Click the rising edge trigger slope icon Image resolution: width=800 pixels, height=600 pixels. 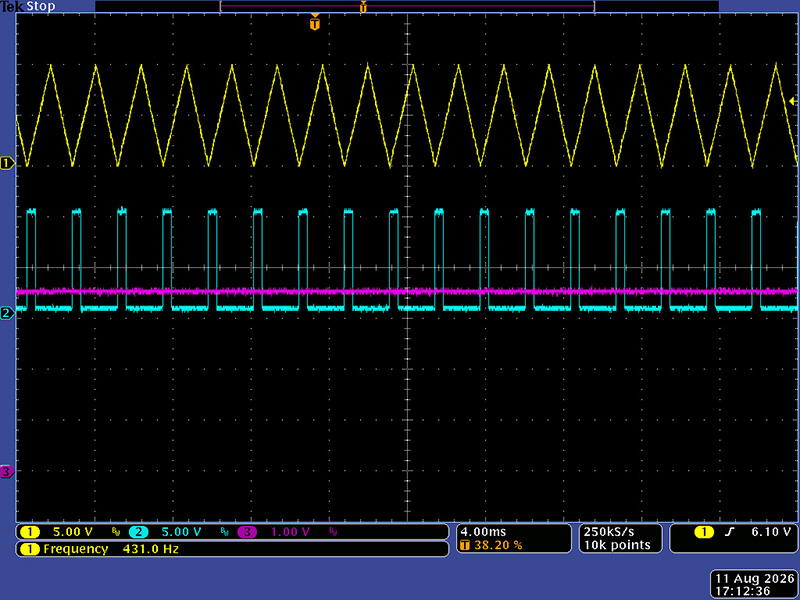[730, 532]
